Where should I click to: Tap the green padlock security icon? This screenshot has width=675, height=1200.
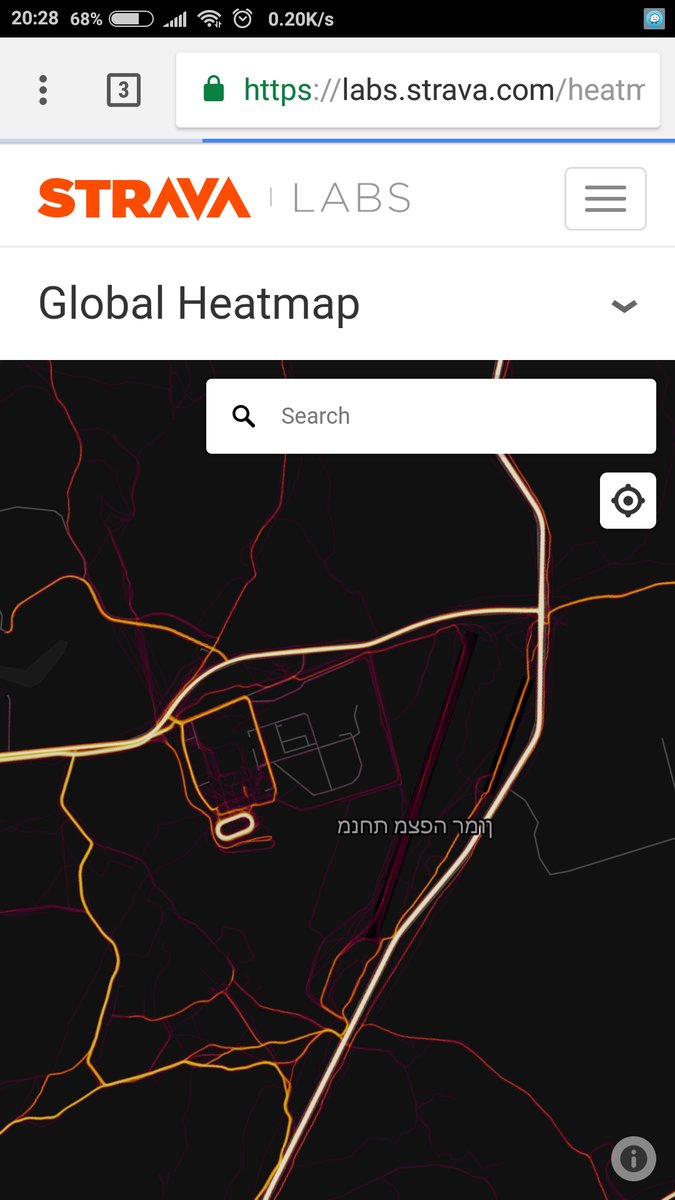tap(213, 90)
